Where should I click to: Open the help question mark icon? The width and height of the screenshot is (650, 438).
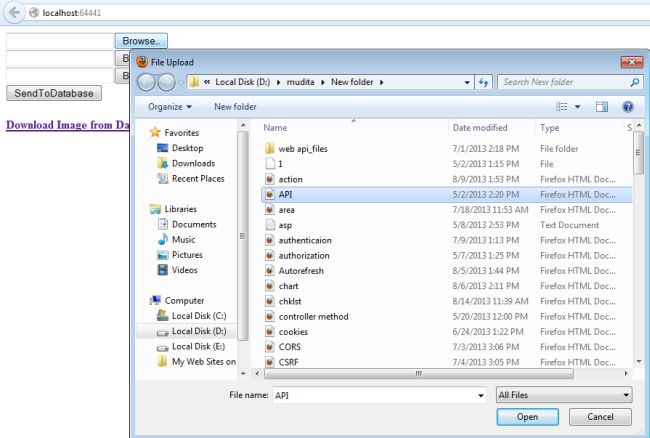628,107
